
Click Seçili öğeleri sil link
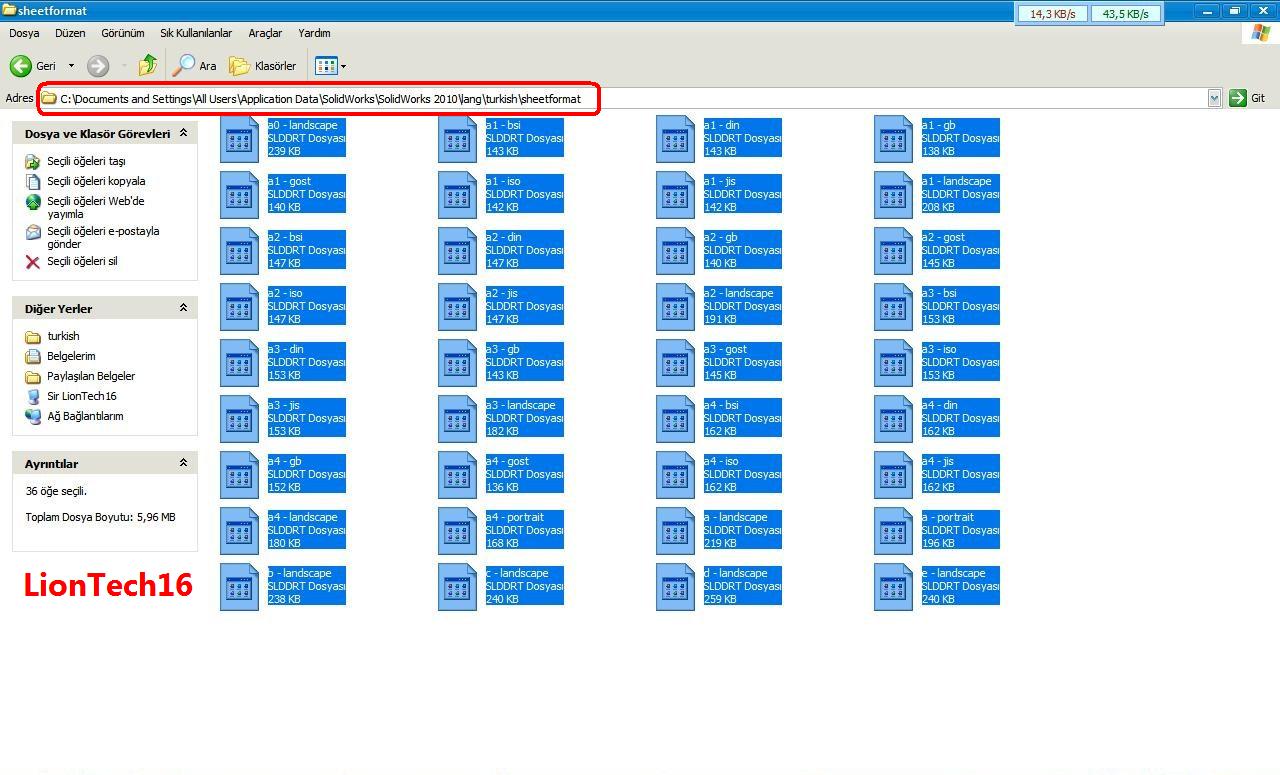point(82,261)
